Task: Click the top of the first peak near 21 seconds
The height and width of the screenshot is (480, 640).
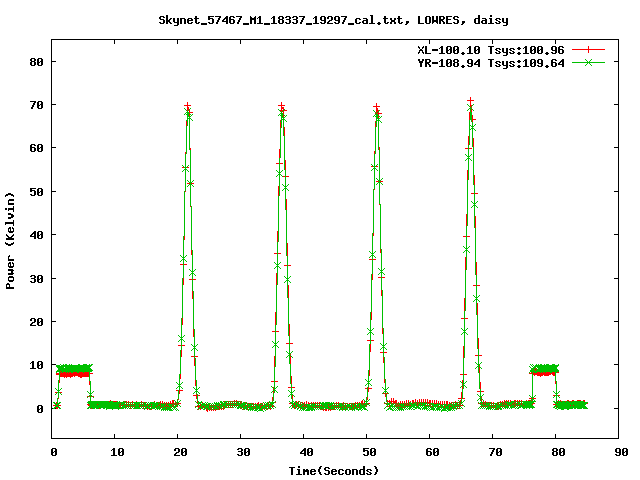Action: pos(187,106)
